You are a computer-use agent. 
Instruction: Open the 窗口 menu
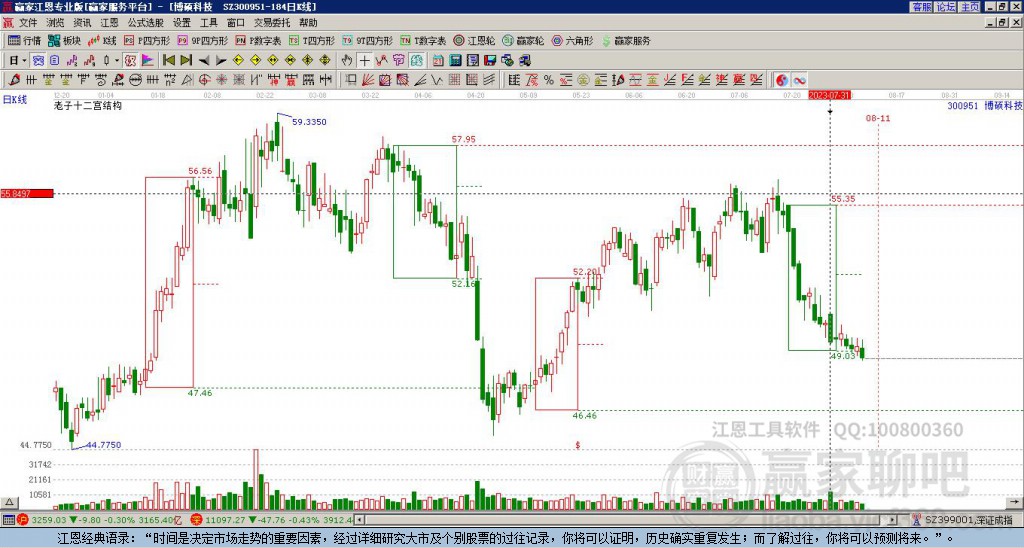236,23
